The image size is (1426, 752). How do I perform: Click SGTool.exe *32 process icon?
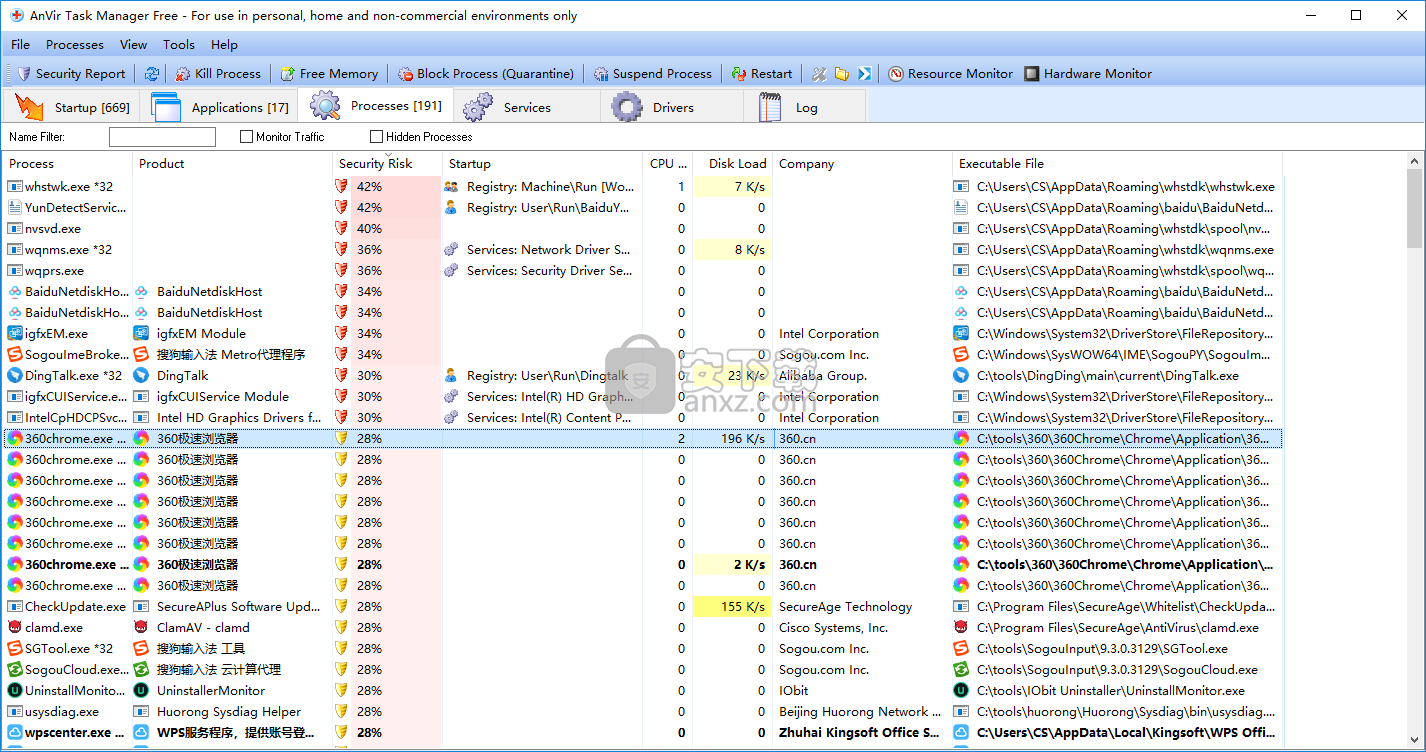pyautogui.click(x=15, y=648)
